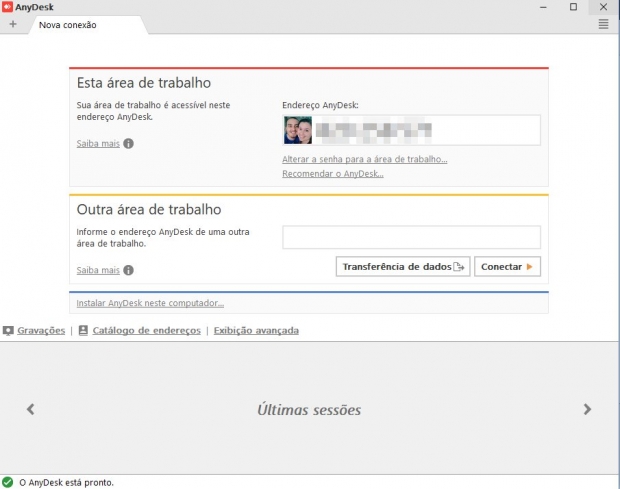The height and width of the screenshot is (489, 620).
Task: Open the Gravações link
Action: [41, 330]
